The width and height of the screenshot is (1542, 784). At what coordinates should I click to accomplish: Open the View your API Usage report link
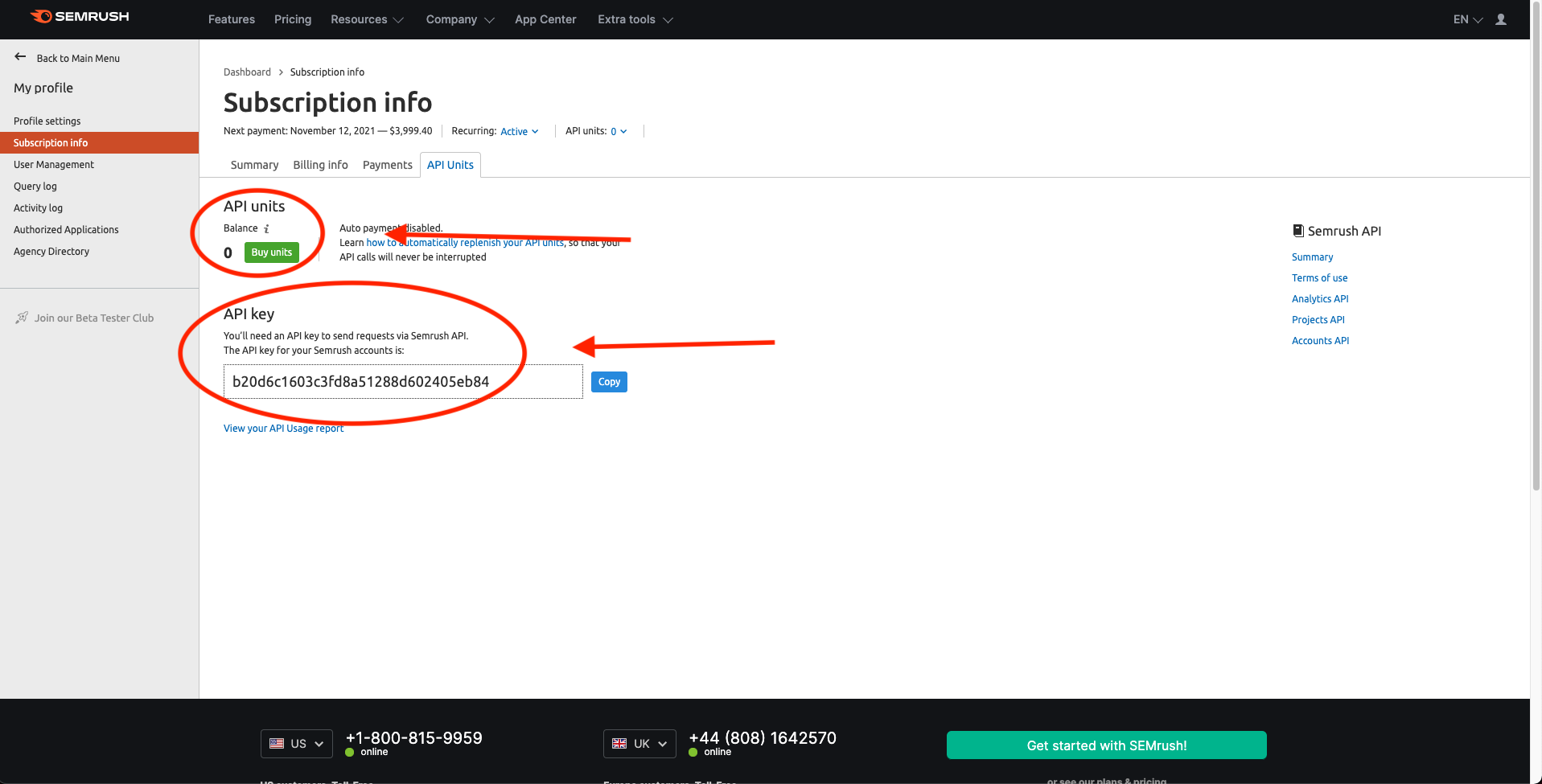(283, 428)
